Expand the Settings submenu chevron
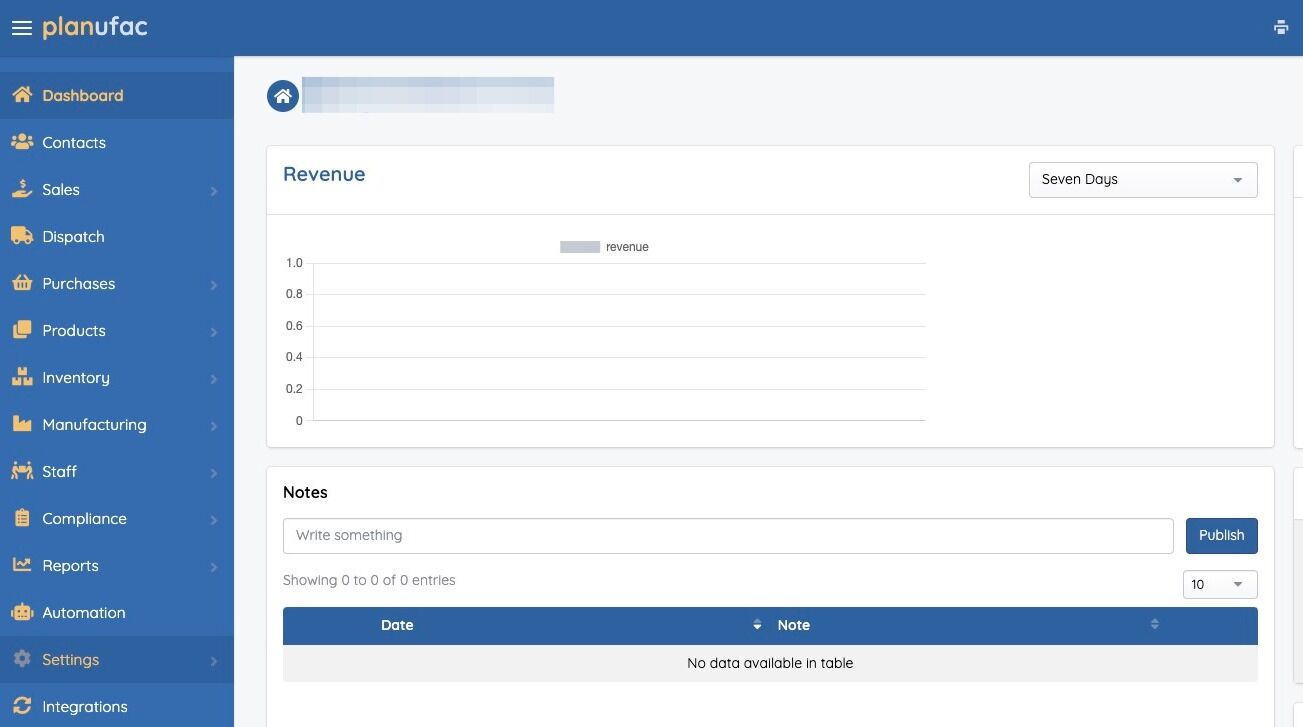This screenshot has height=727, width=1303. pos(214,660)
